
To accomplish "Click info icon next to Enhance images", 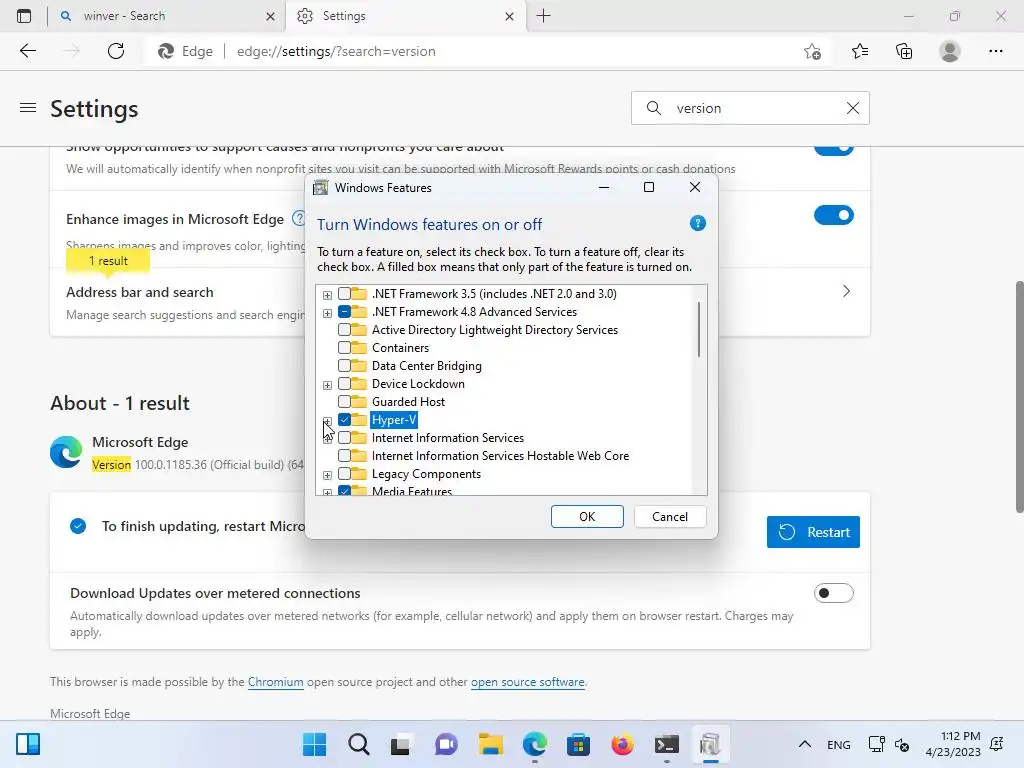I will (298, 218).
